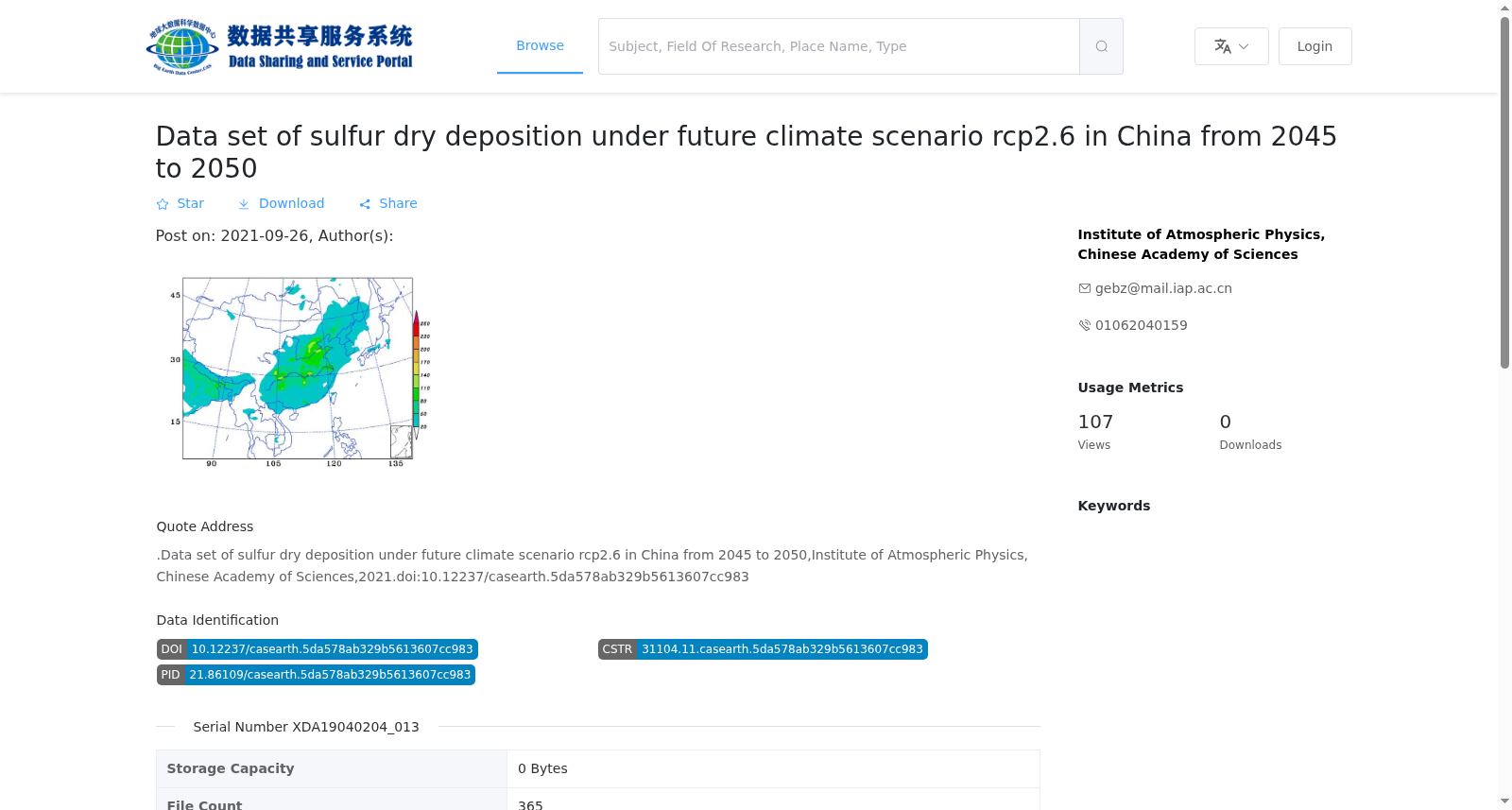Click the Usage Metrics heading
Viewport: 1512px width, 810px height.
click(1130, 388)
